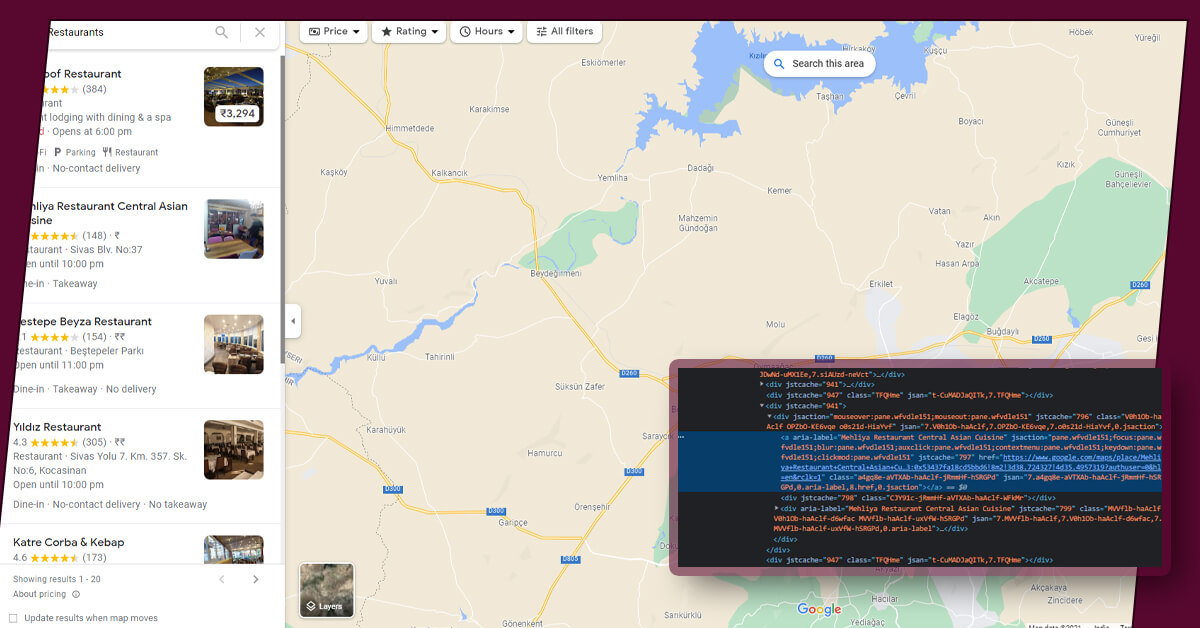
Task: Click the magnifier search icon
Action: [x=221, y=32]
